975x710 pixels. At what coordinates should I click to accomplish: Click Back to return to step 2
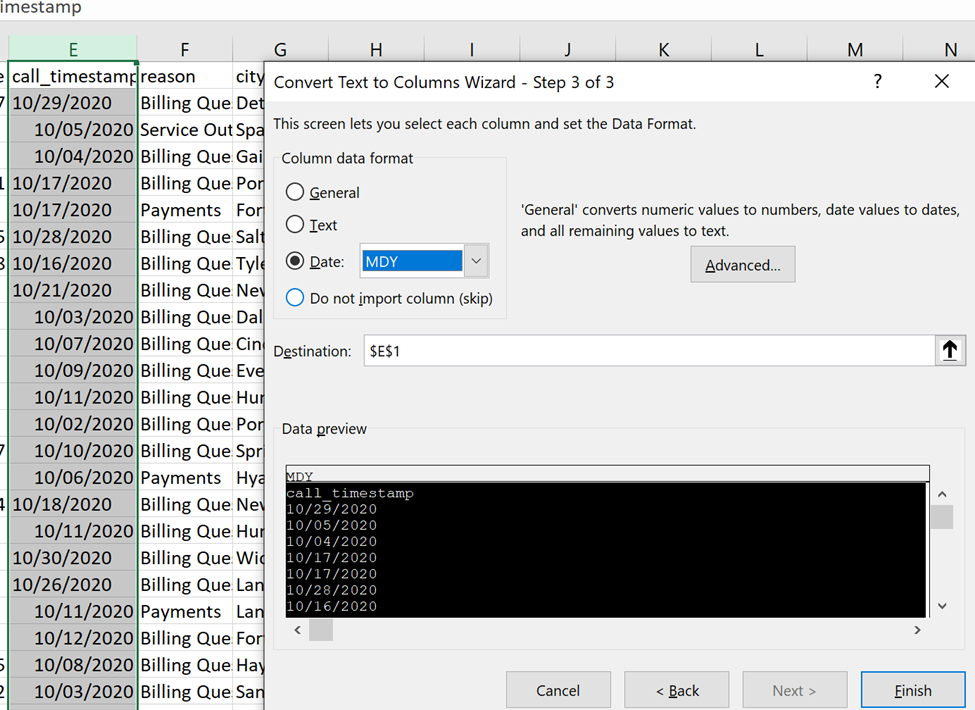pos(676,689)
